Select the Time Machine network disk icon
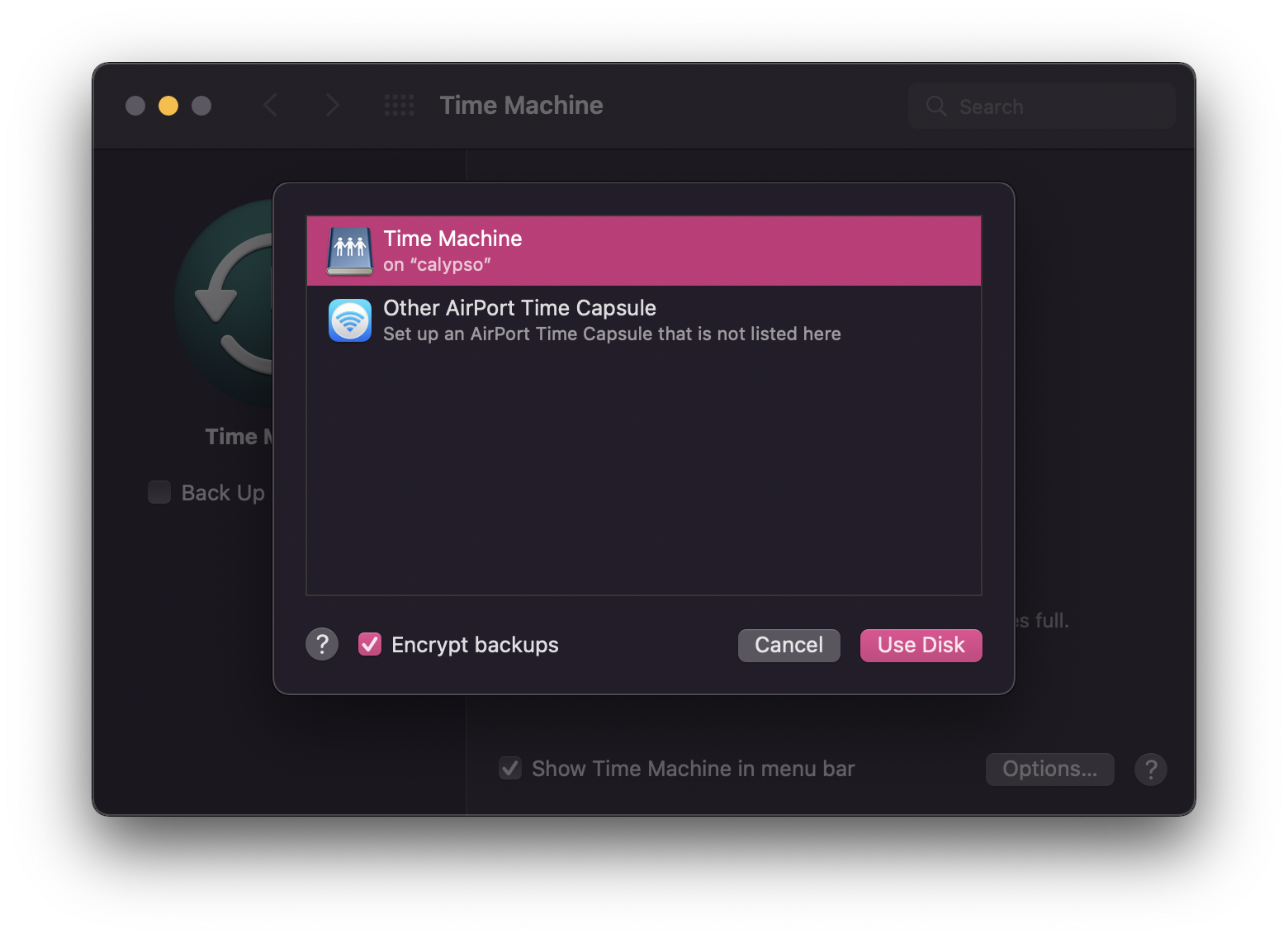 point(349,251)
